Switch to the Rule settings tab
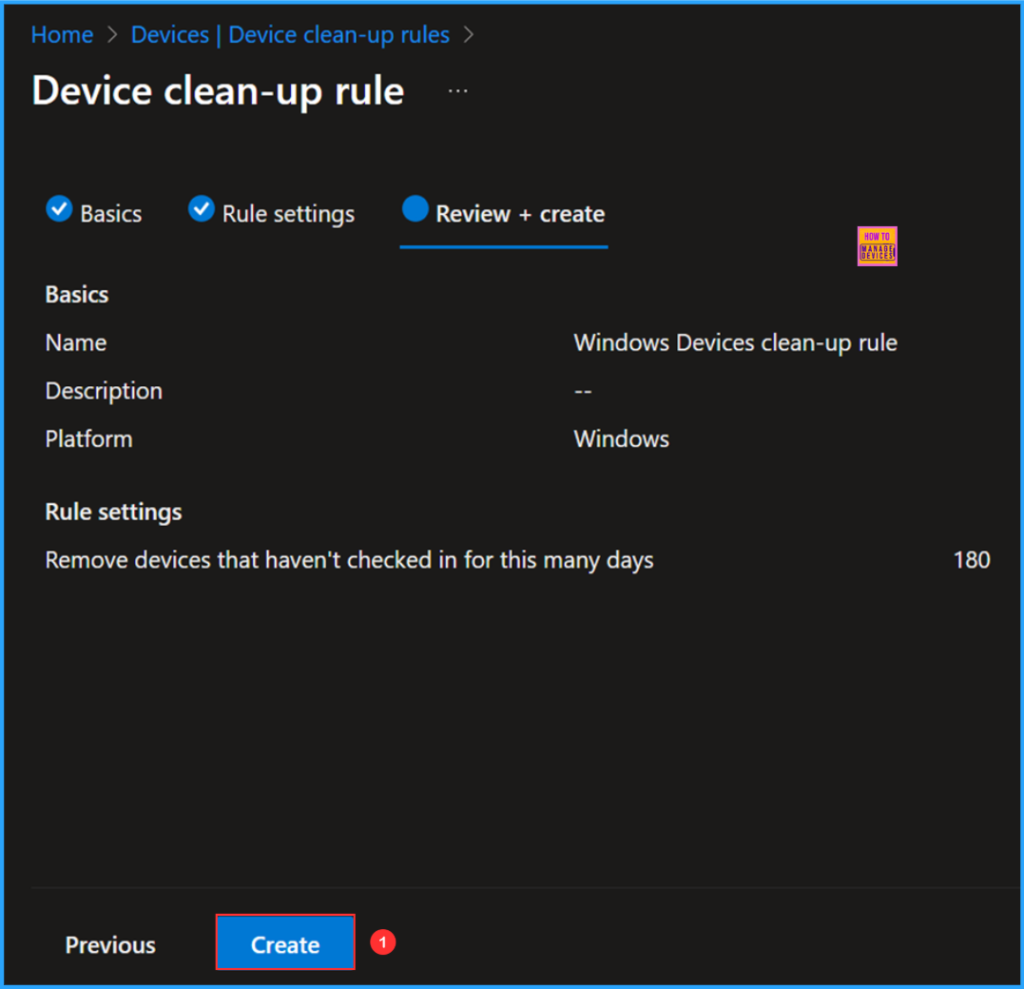Screen dimensions: 1024x989 pos(272,214)
